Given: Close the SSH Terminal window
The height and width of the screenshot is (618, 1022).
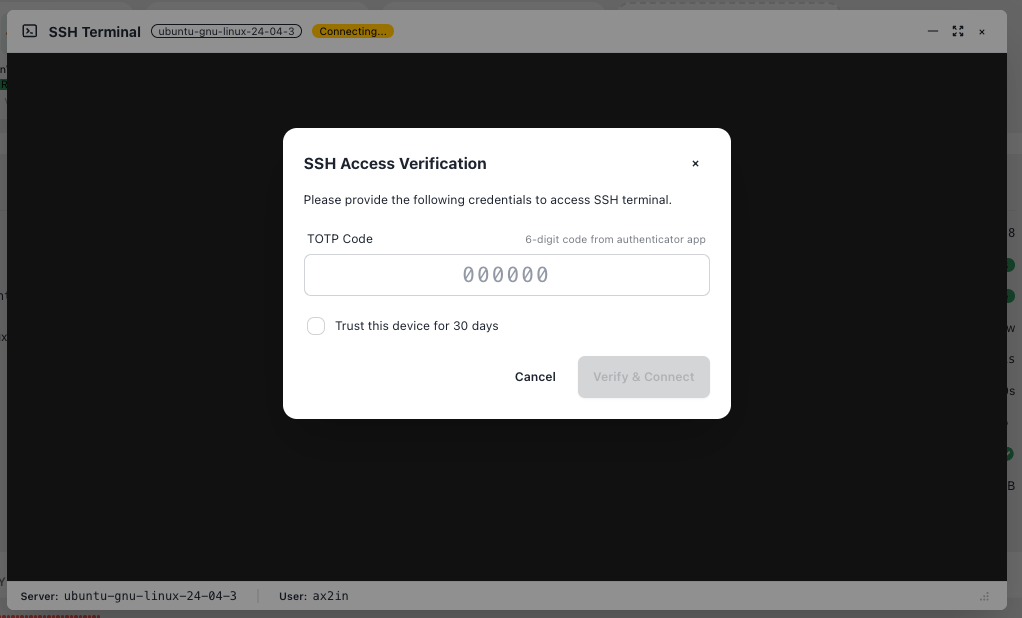Looking at the screenshot, I should [982, 32].
